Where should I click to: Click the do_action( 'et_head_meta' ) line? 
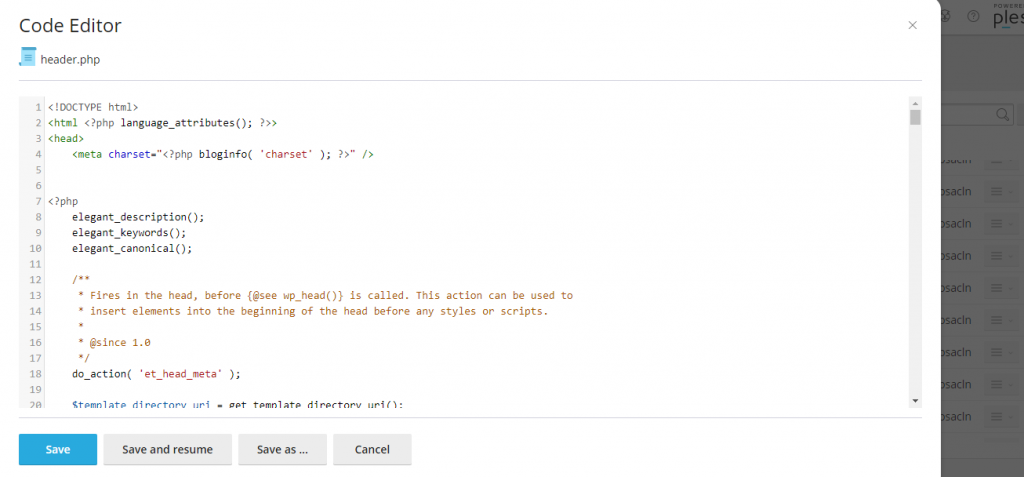tap(156, 374)
